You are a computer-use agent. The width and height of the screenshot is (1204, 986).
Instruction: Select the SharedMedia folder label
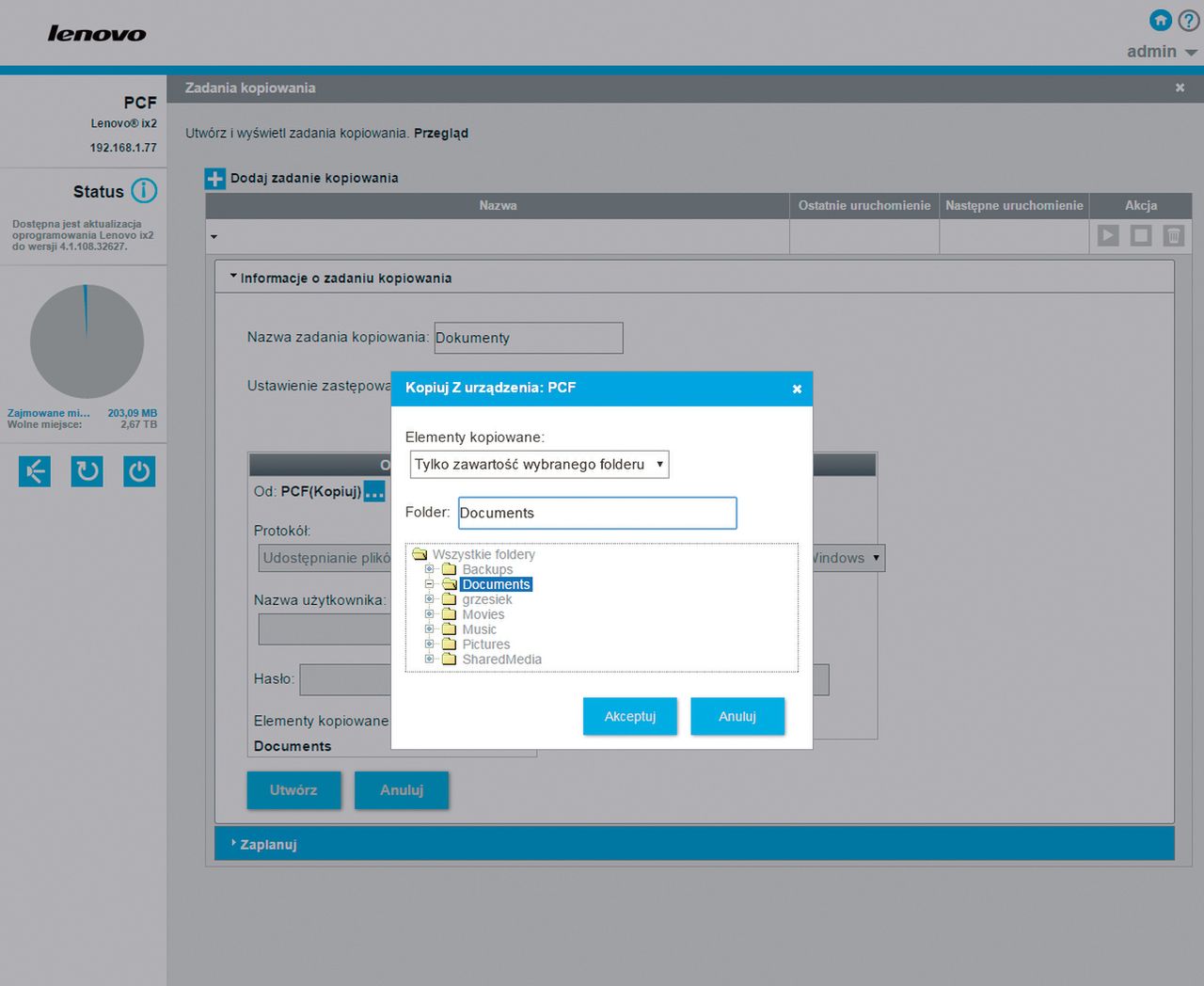coord(501,660)
